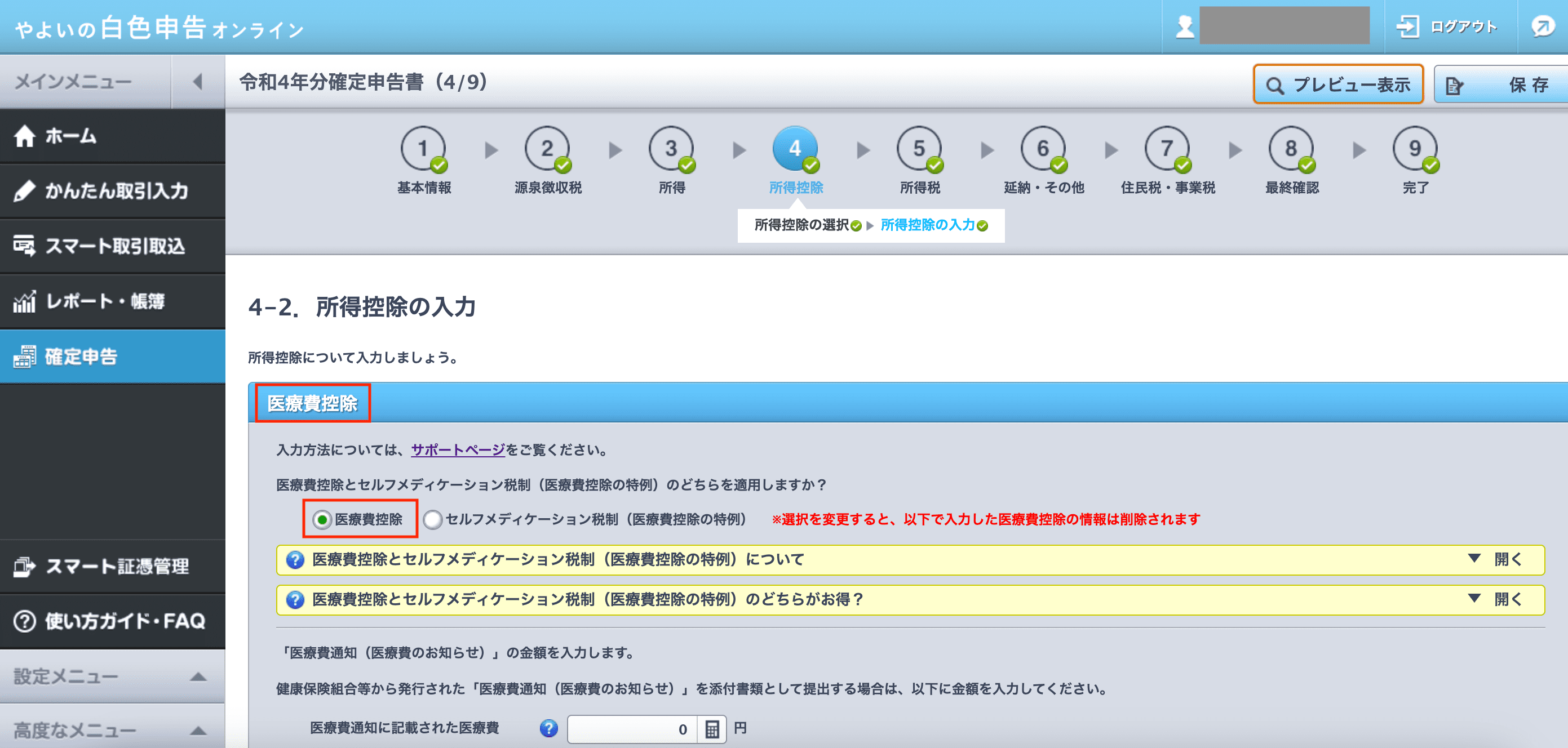Viewport: 1568px width, 748px height.
Task: Click the pencil icon for かんたん取引入力
Action: coord(24,191)
